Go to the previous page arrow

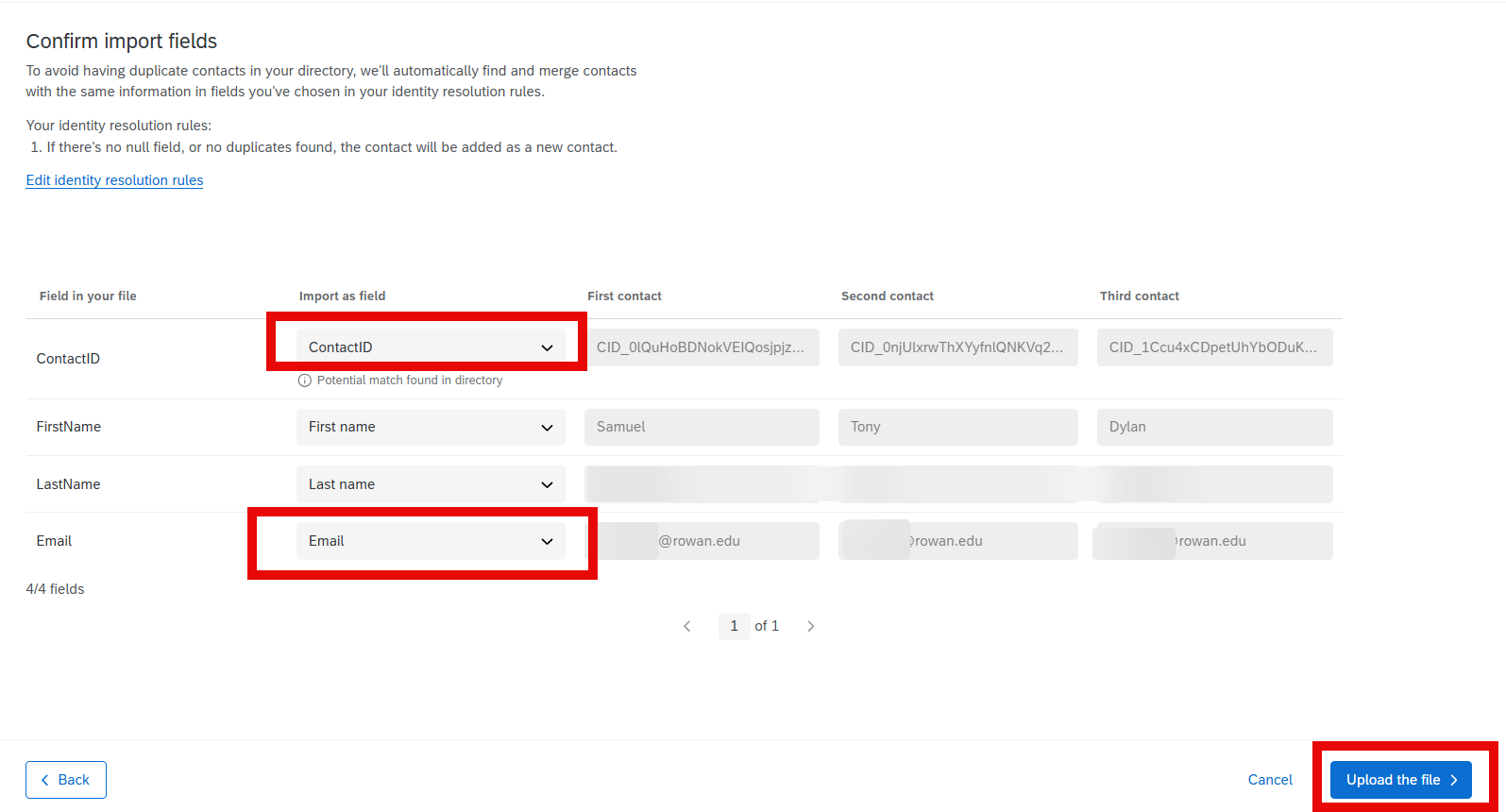click(x=687, y=626)
